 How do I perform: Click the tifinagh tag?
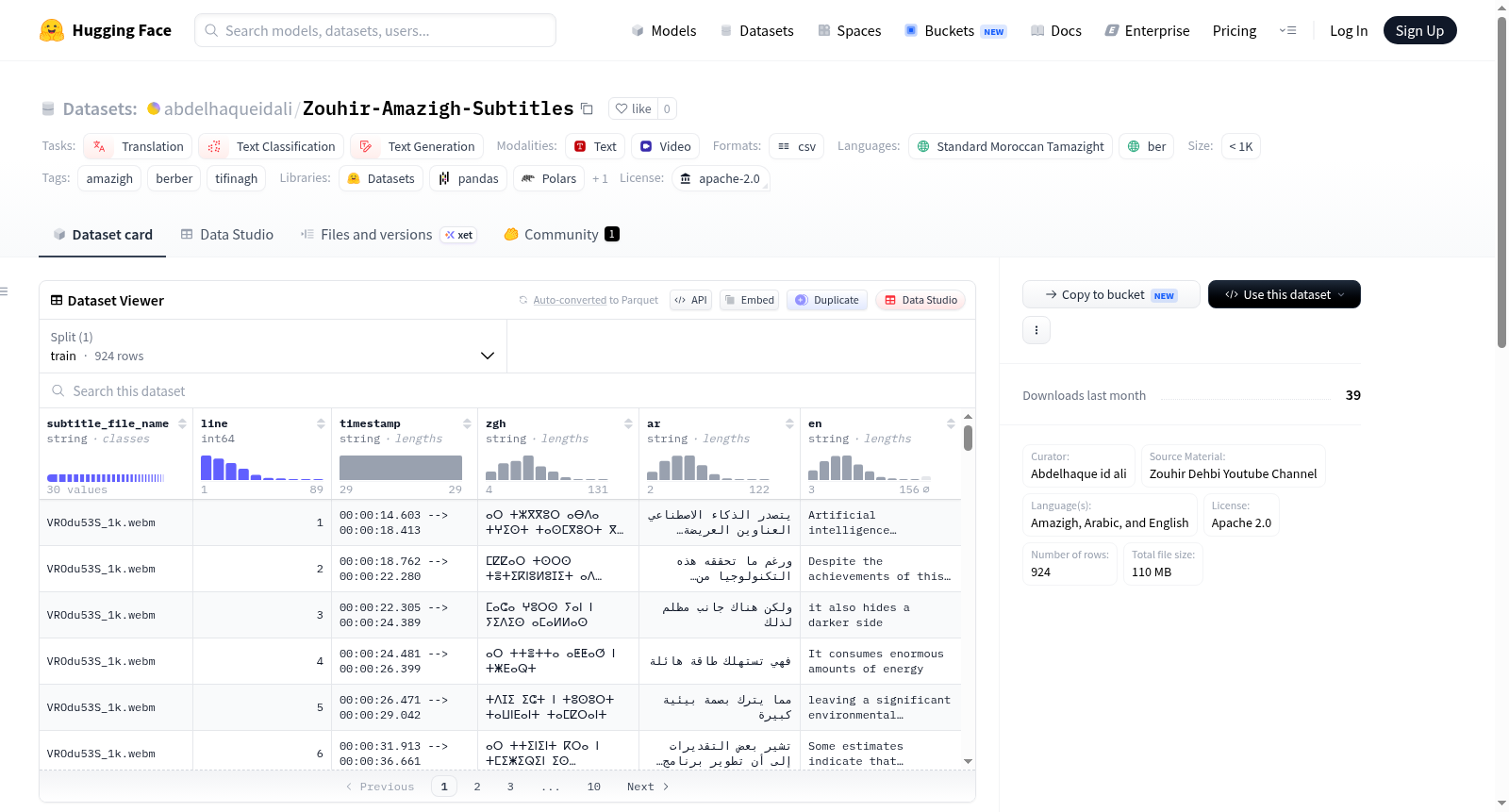pyautogui.click(x=236, y=178)
